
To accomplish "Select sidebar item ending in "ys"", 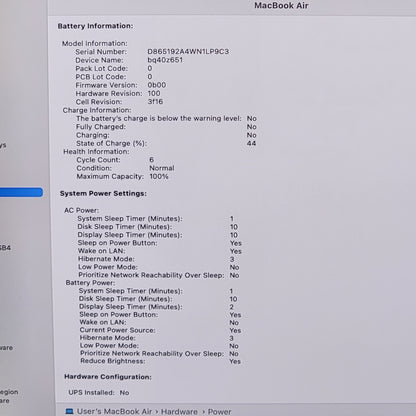I will pyautogui.click(x=3, y=145).
